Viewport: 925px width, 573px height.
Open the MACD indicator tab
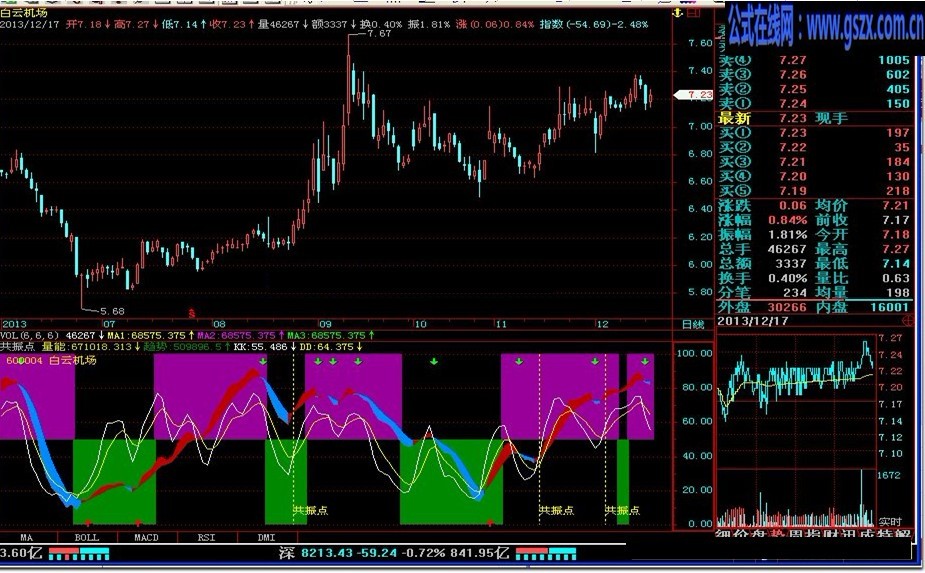(x=146, y=537)
